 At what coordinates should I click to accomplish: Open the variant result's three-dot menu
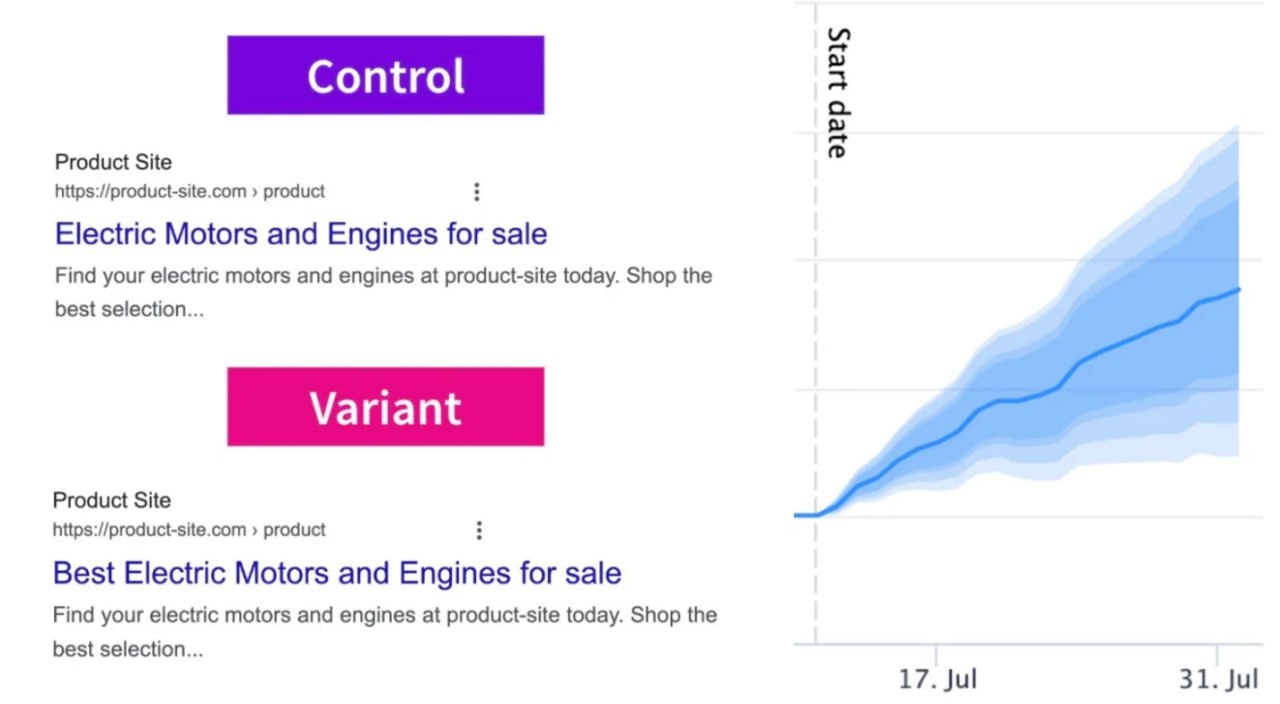point(479,530)
